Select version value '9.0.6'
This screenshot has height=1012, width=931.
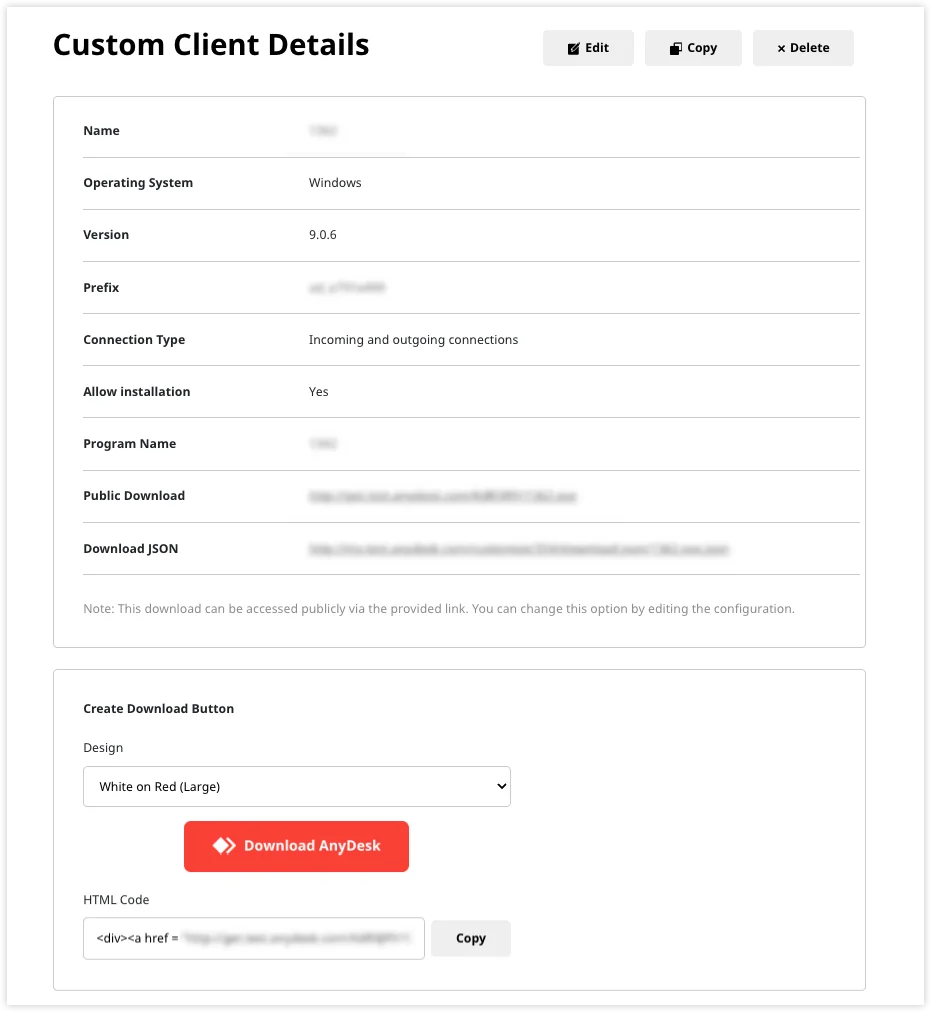[323, 235]
